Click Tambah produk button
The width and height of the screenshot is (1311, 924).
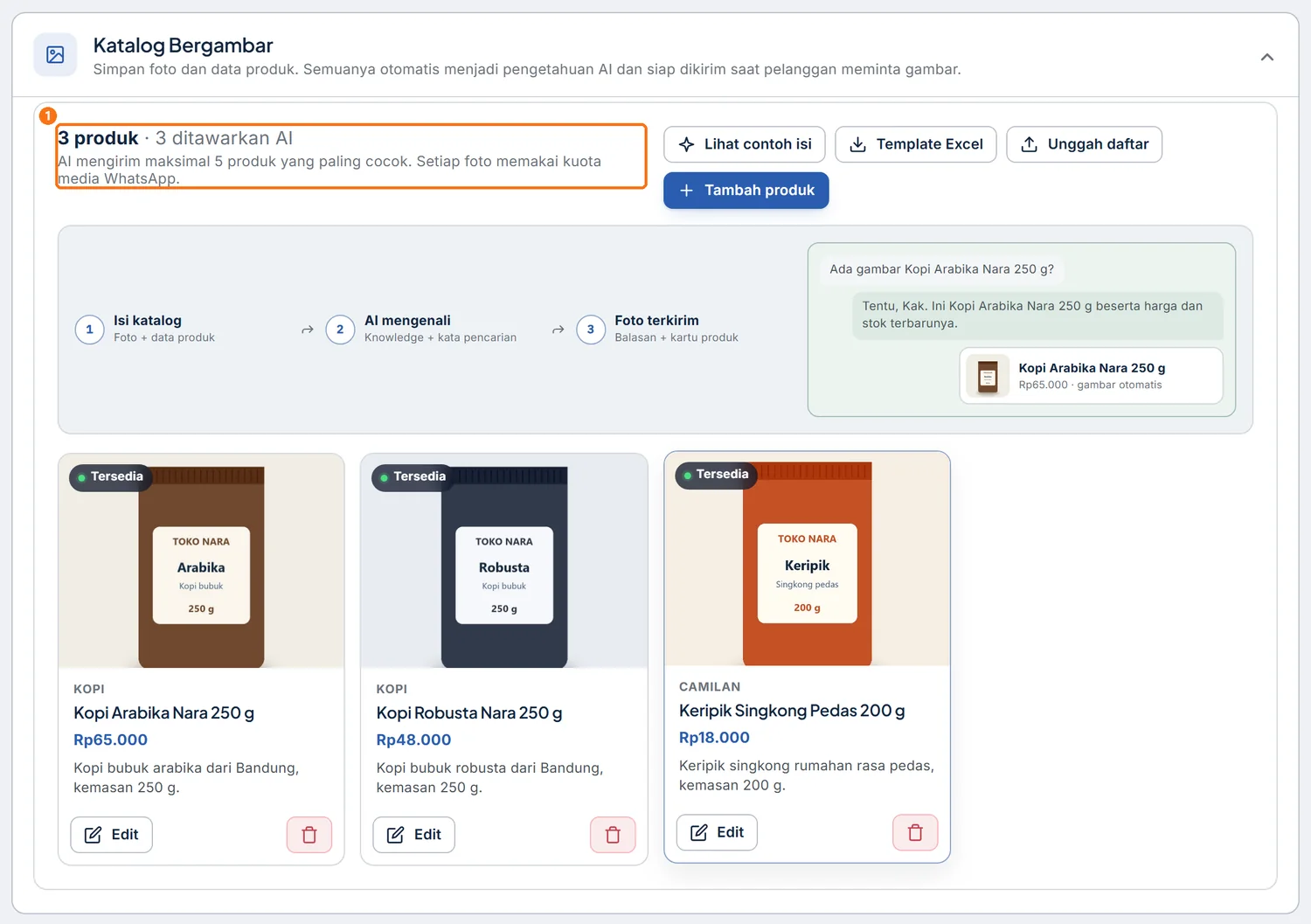(x=746, y=191)
